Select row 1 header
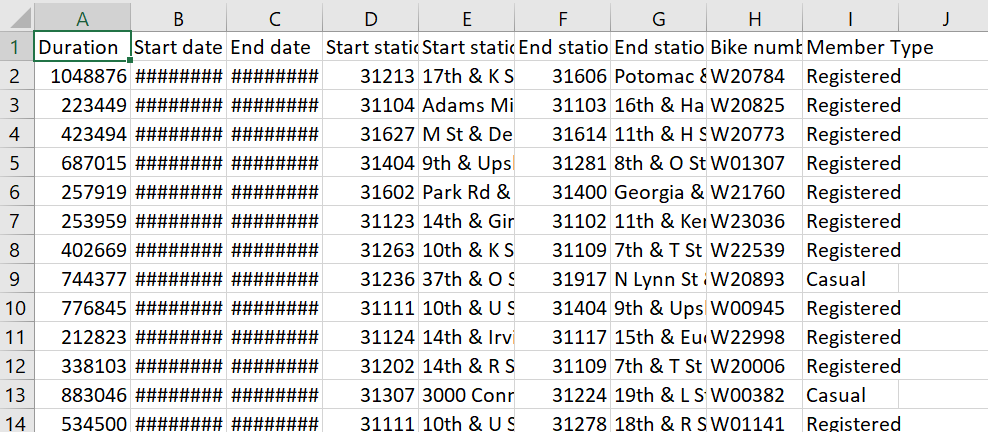The width and height of the screenshot is (988, 432). (16, 47)
